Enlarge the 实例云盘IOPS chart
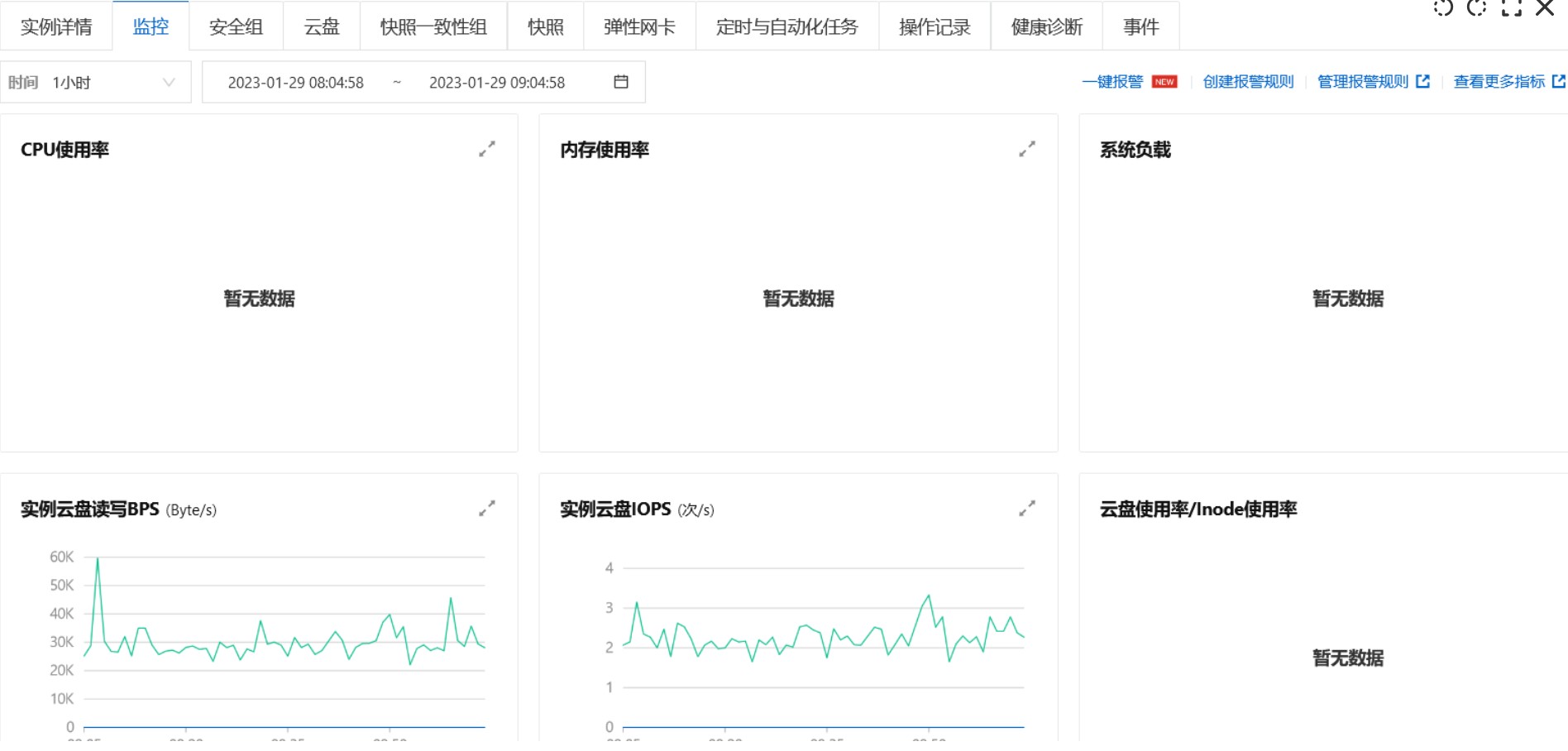Image resolution: width=1568 pixels, height=751 pixels. coord(1027,509)
